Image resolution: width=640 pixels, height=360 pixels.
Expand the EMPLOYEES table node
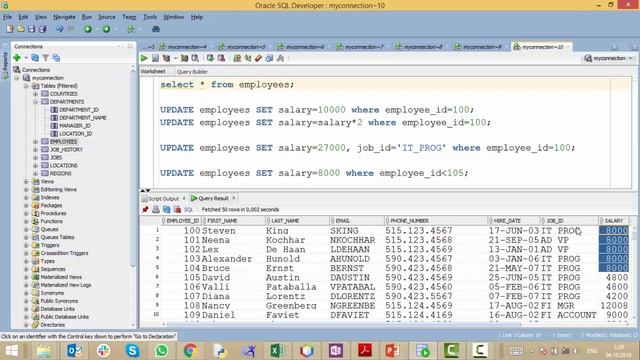click(35, 142)
